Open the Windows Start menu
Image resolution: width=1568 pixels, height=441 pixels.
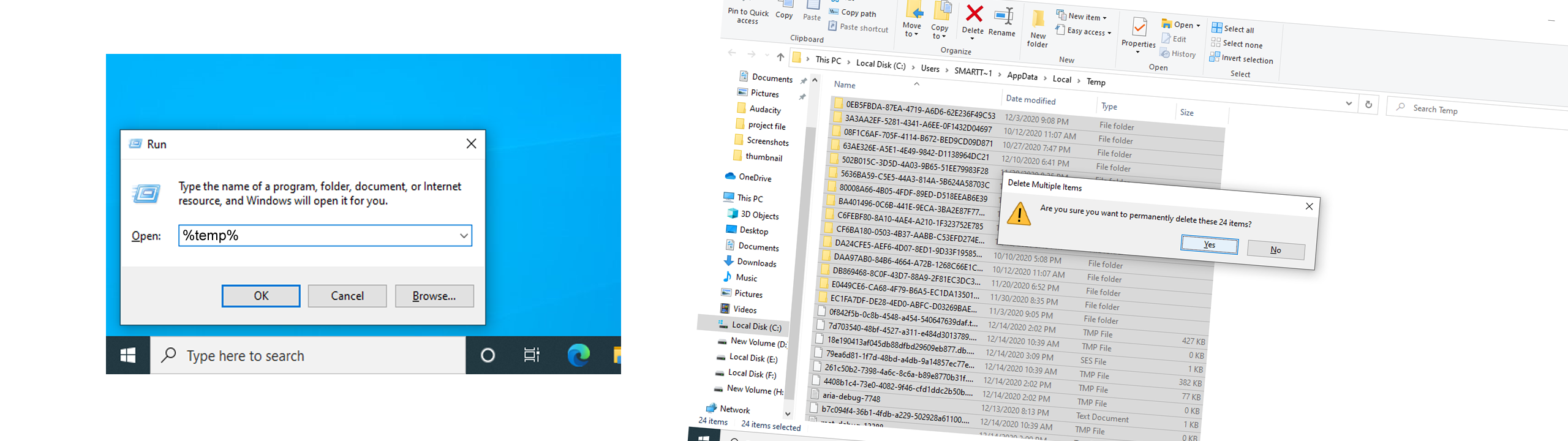(x=128, y=355)
